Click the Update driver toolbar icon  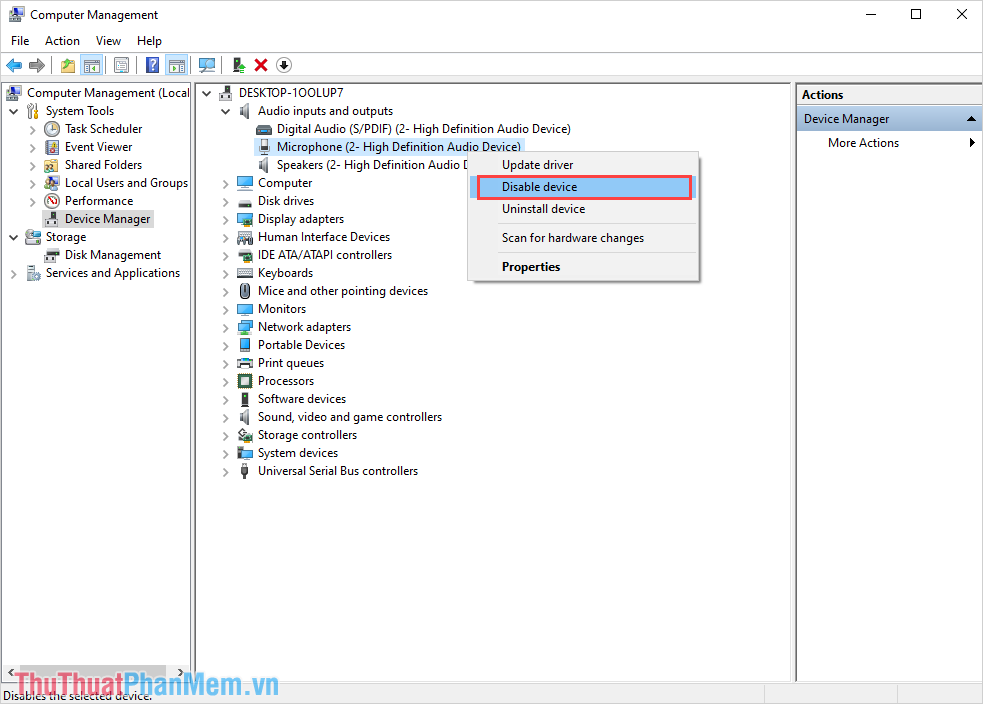(x=238, y=65)
